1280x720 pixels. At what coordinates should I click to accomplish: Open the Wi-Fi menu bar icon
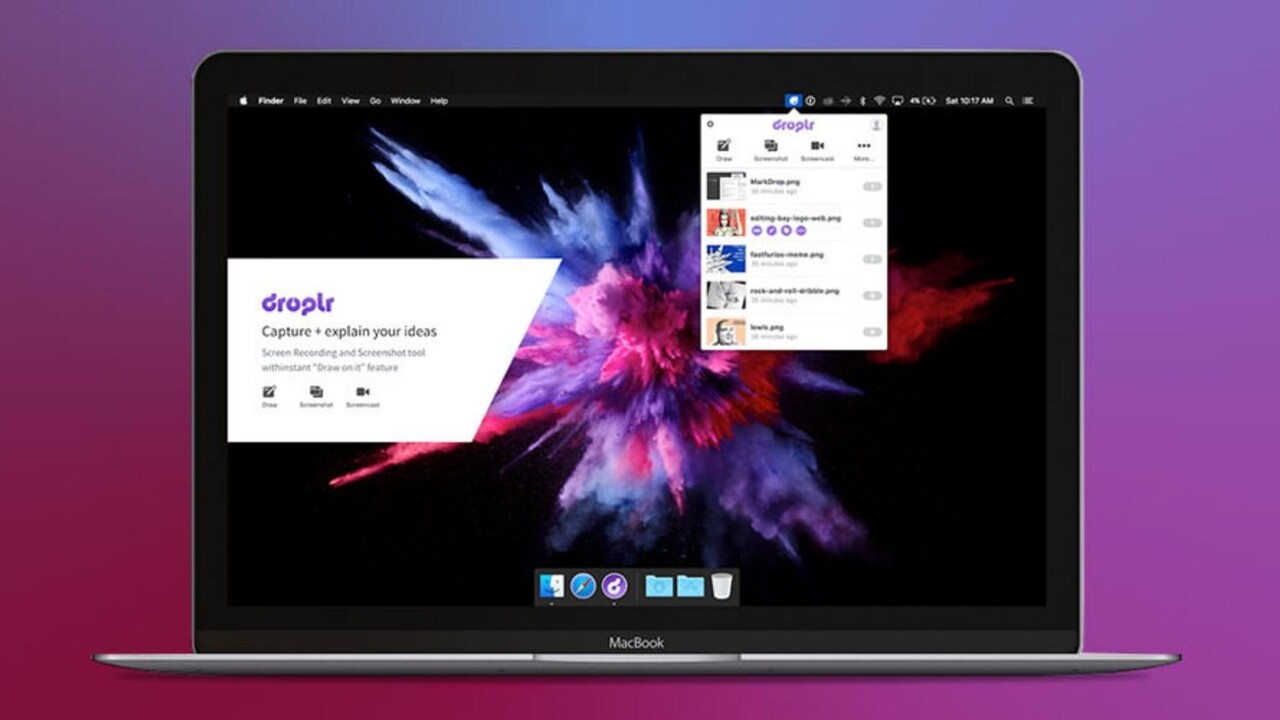pos(880,100)
